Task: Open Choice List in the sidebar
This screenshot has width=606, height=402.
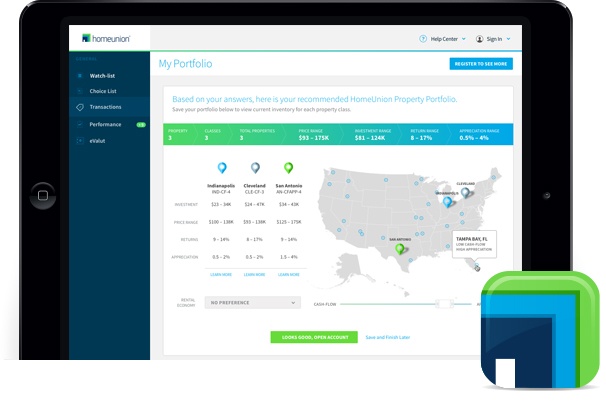Action: tap(103, 91)
